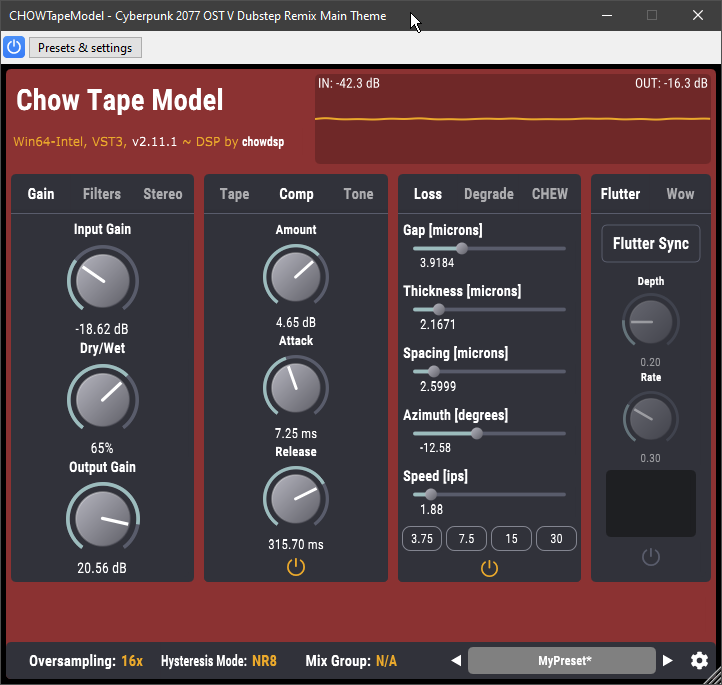Viewport: 722px width, 685px height.
Task: Click the Spacing value 2.5999
Action: [x=438, y=386]
